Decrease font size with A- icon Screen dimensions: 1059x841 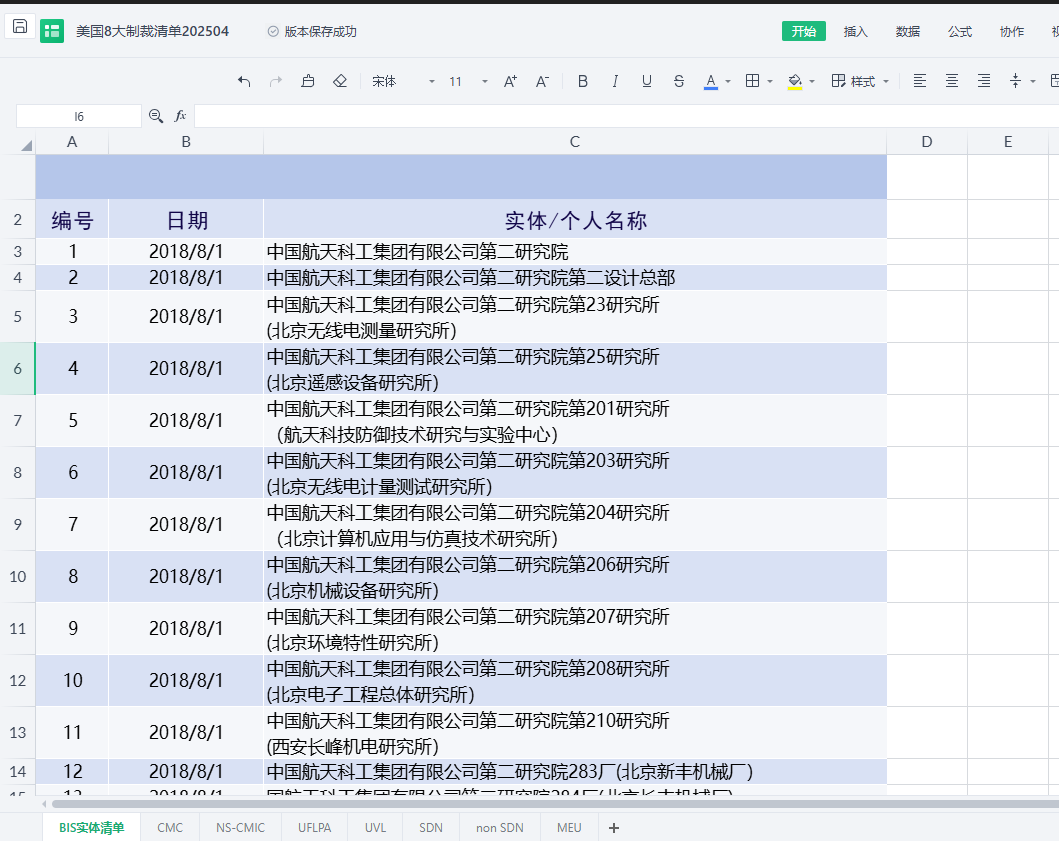pos(542,81)
